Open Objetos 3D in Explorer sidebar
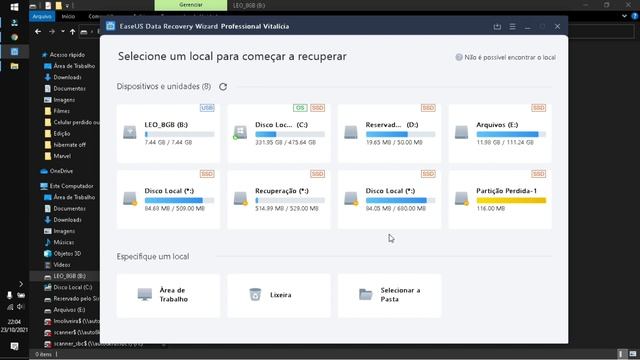 click(62, 253)
